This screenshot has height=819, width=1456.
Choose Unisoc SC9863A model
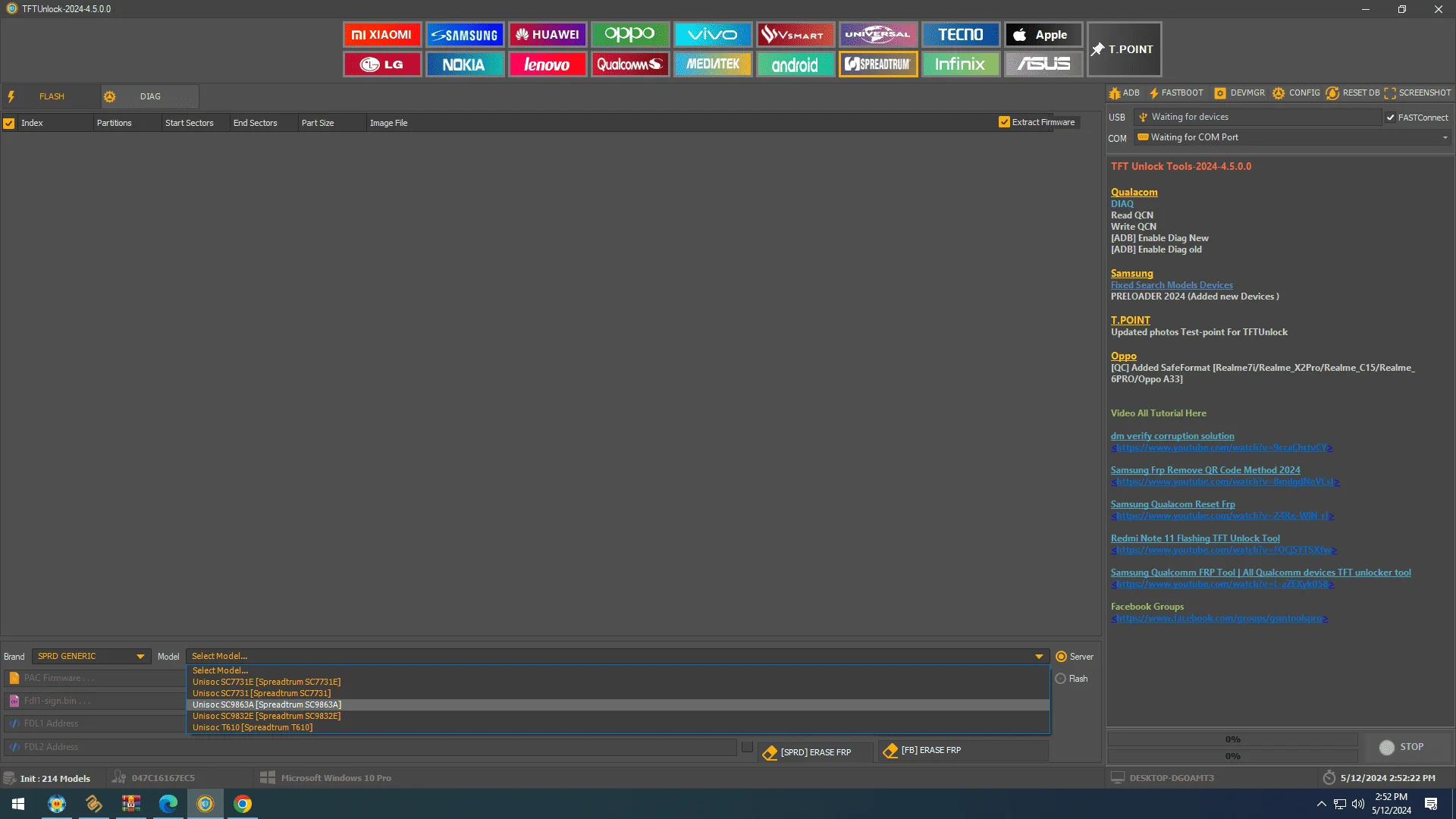[618, 704]
